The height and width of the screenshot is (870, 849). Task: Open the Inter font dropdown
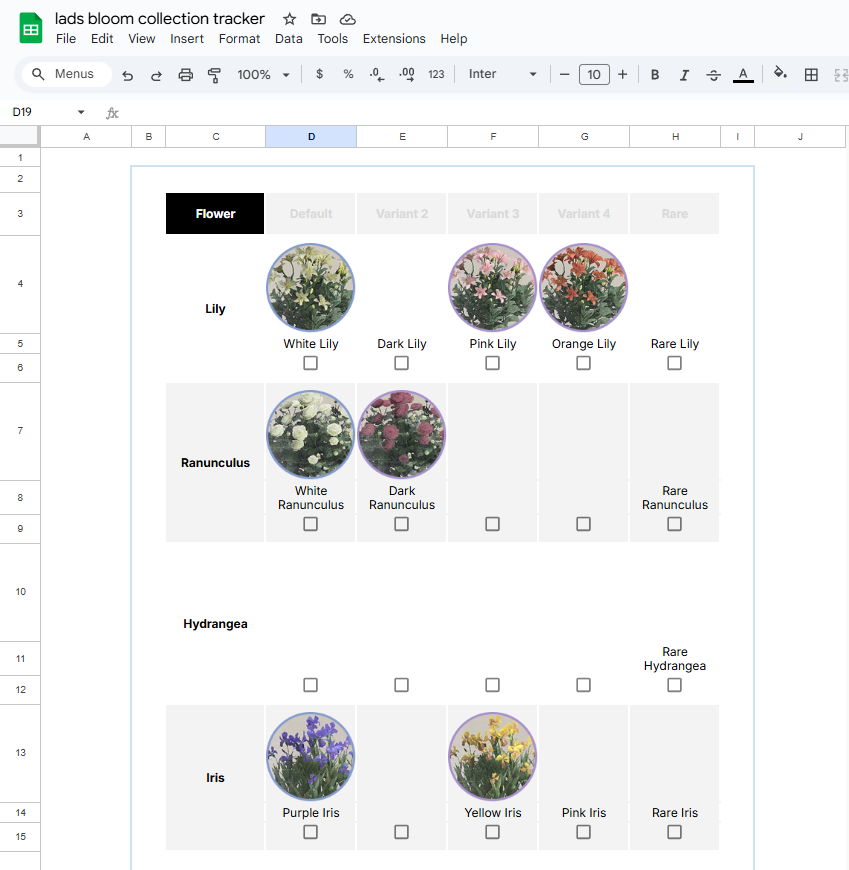pos(502,74)
